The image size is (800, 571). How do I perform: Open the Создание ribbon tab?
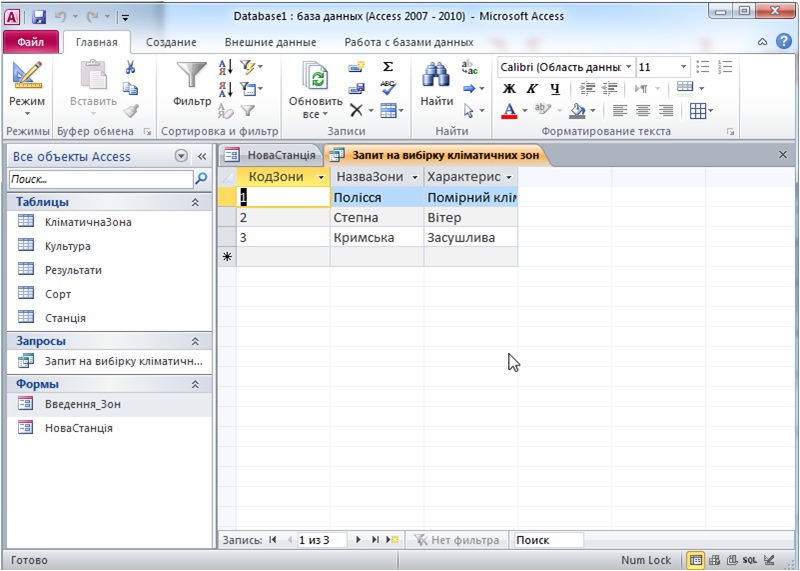(x=170, y=42)
